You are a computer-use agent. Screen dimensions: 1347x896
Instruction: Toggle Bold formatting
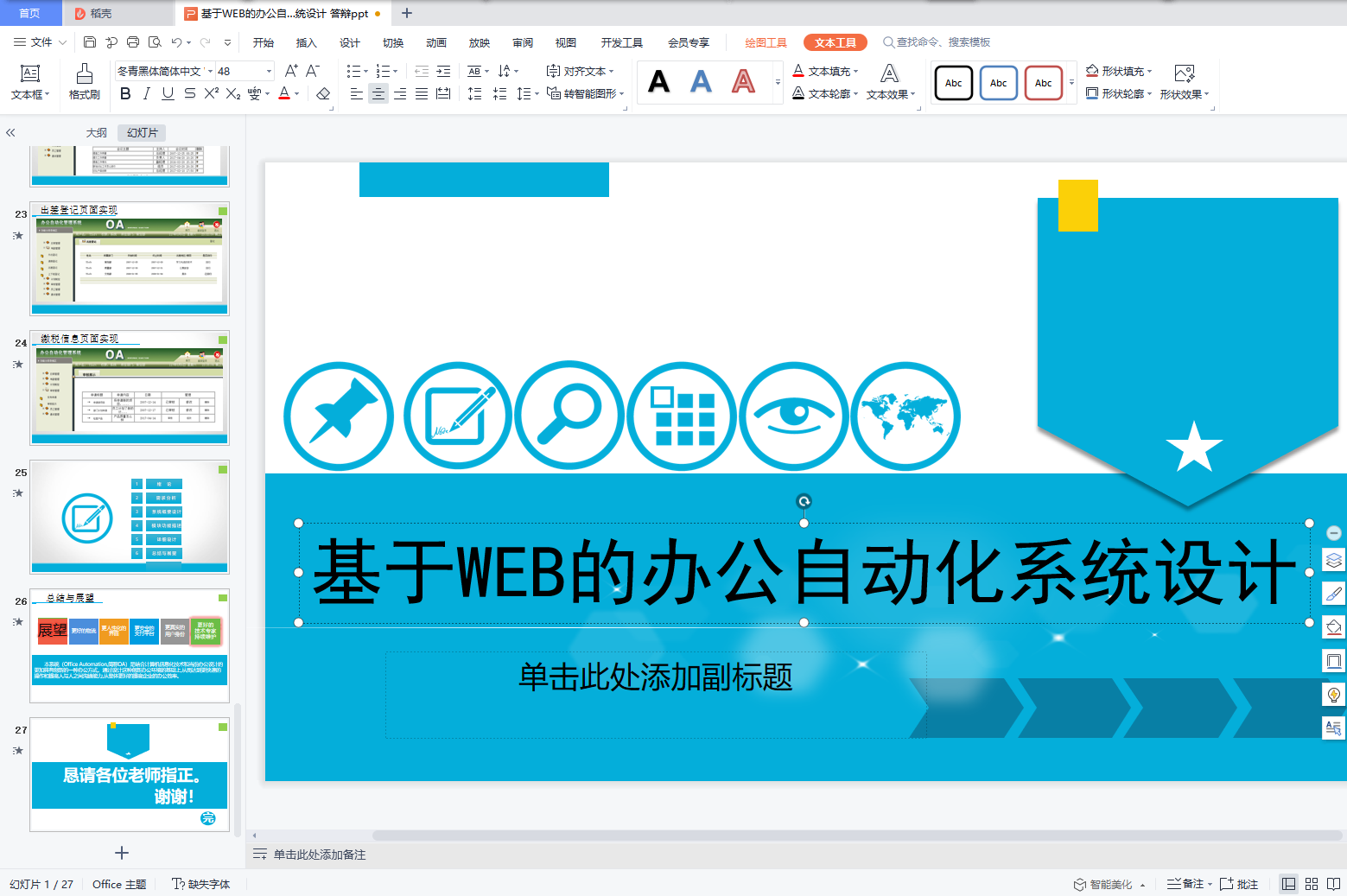(126, 93)
